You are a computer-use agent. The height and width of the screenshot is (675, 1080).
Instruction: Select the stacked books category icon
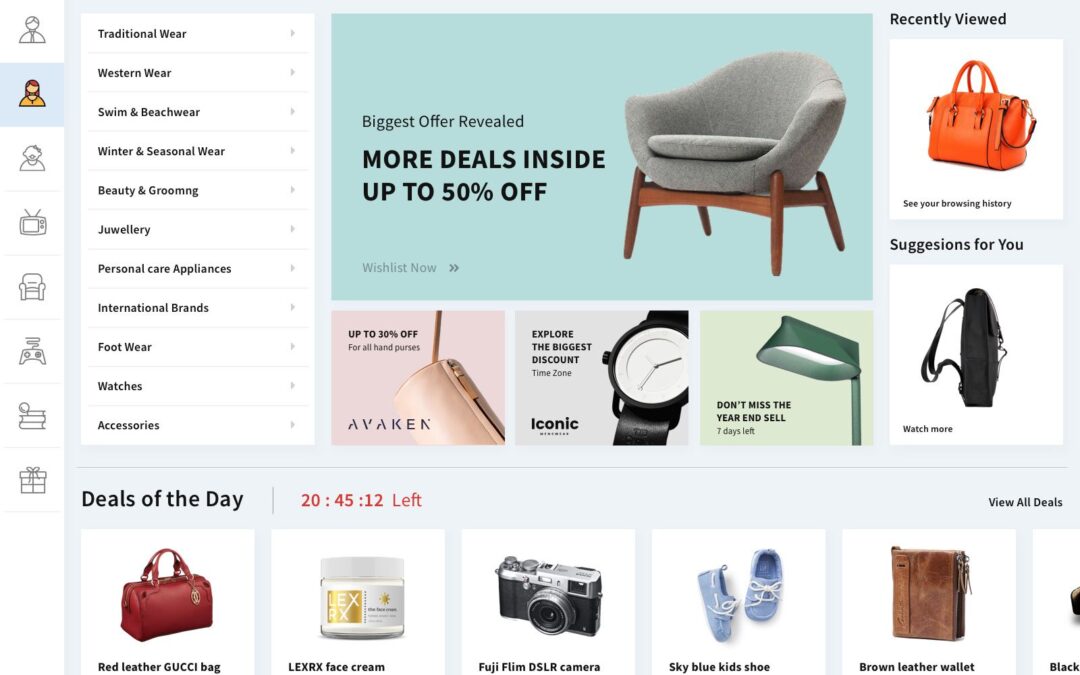tap(32, 415)
